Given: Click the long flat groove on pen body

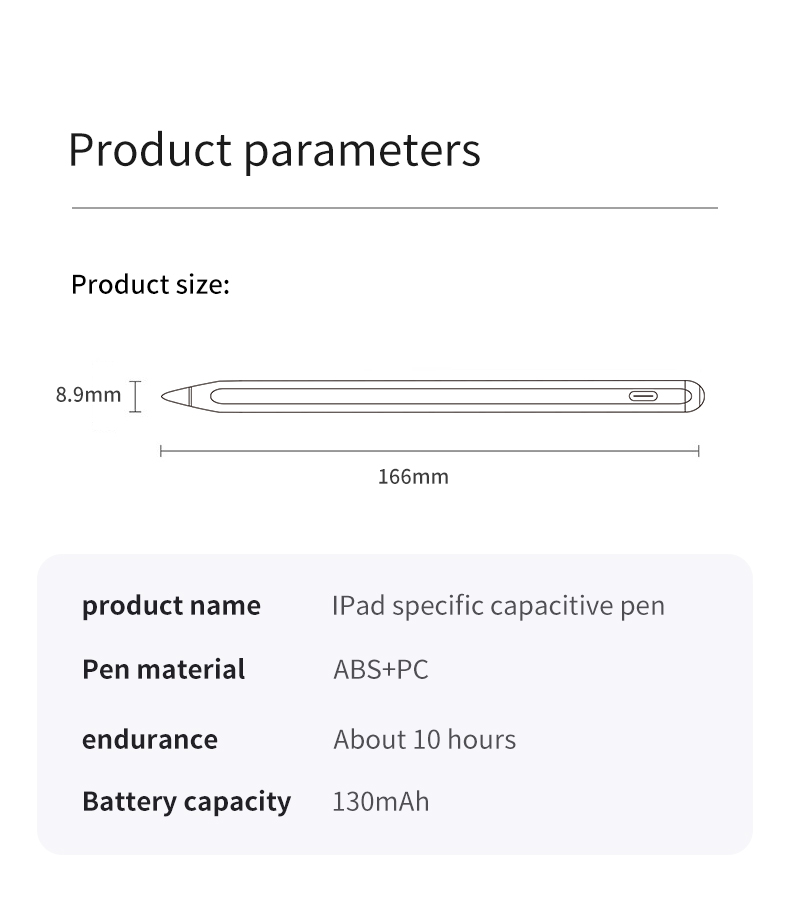Looking at the screenshot, I should [x=420, y=396].
